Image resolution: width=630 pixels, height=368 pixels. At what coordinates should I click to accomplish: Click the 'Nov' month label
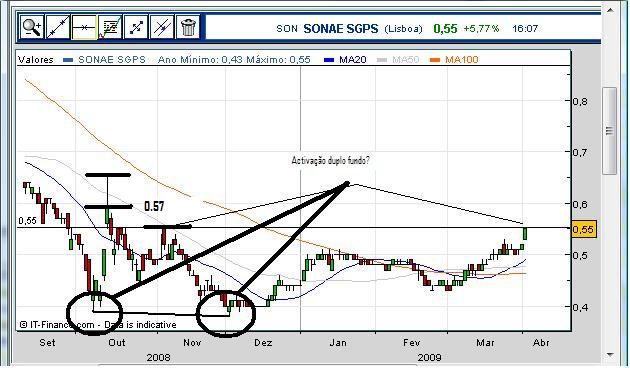pyautogui.click(x=192, y=343)
